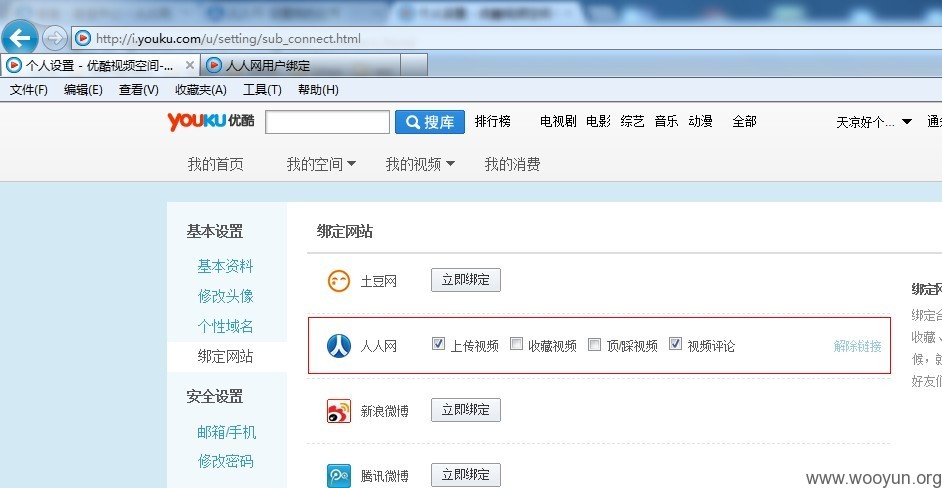The image size is (942, 488).
Task: Click the 解除链接 link for 人人网
Action: tap(857, 346)
